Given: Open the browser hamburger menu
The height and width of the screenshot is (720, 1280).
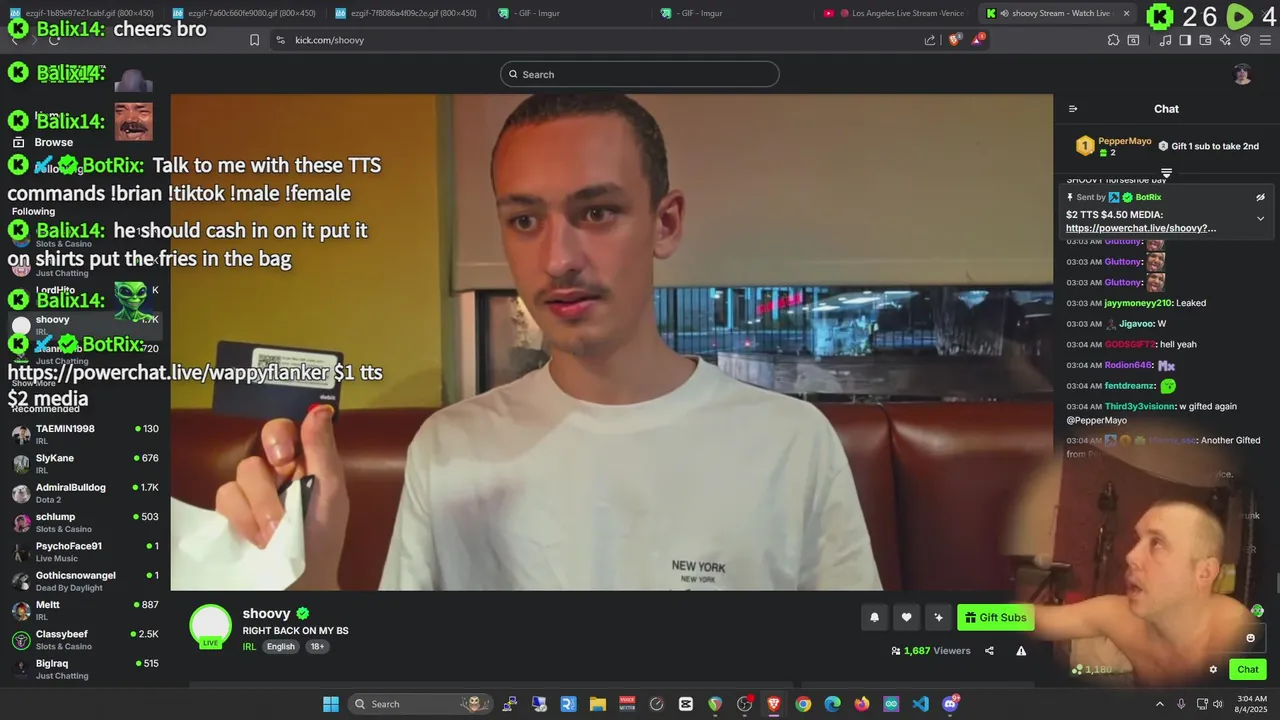Looking at the screenshot, I should (x=1265, y=40).
